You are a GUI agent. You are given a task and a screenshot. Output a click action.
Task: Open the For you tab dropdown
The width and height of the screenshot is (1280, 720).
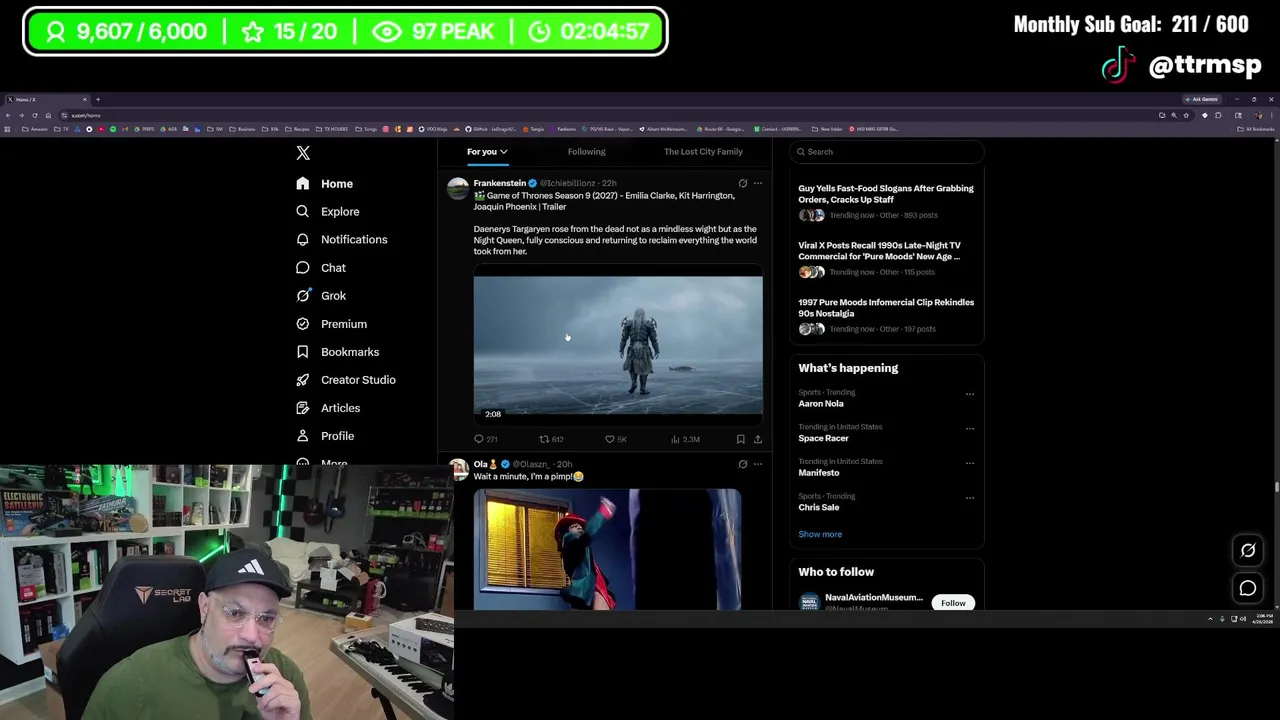click(x=487, y=152)
